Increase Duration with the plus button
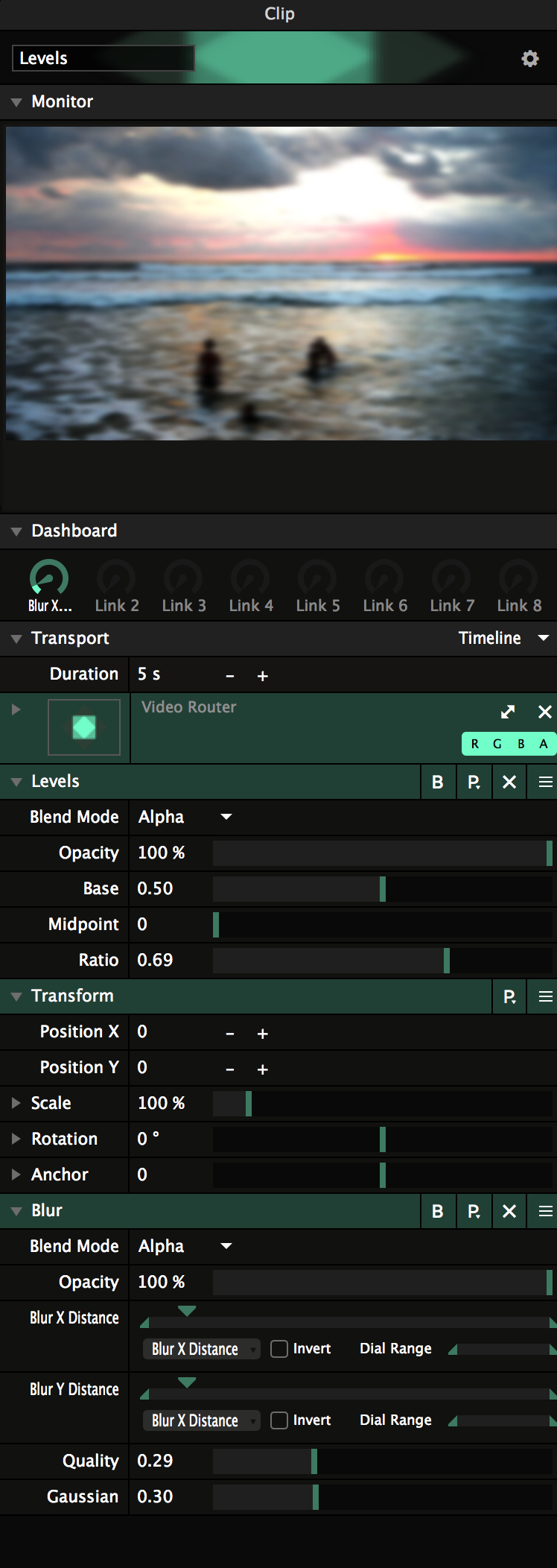The image size is (557, 1568). click(262, 675)
